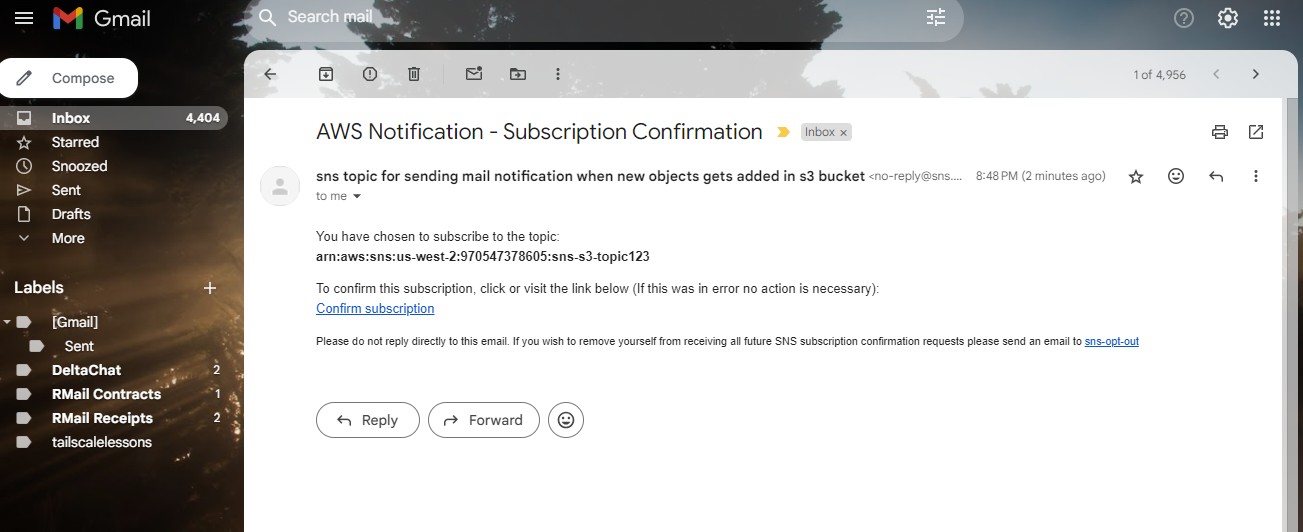Toggle the importance marker beside the subject
This screenshot has width=1303, height=532.
[x=783, y=132]
